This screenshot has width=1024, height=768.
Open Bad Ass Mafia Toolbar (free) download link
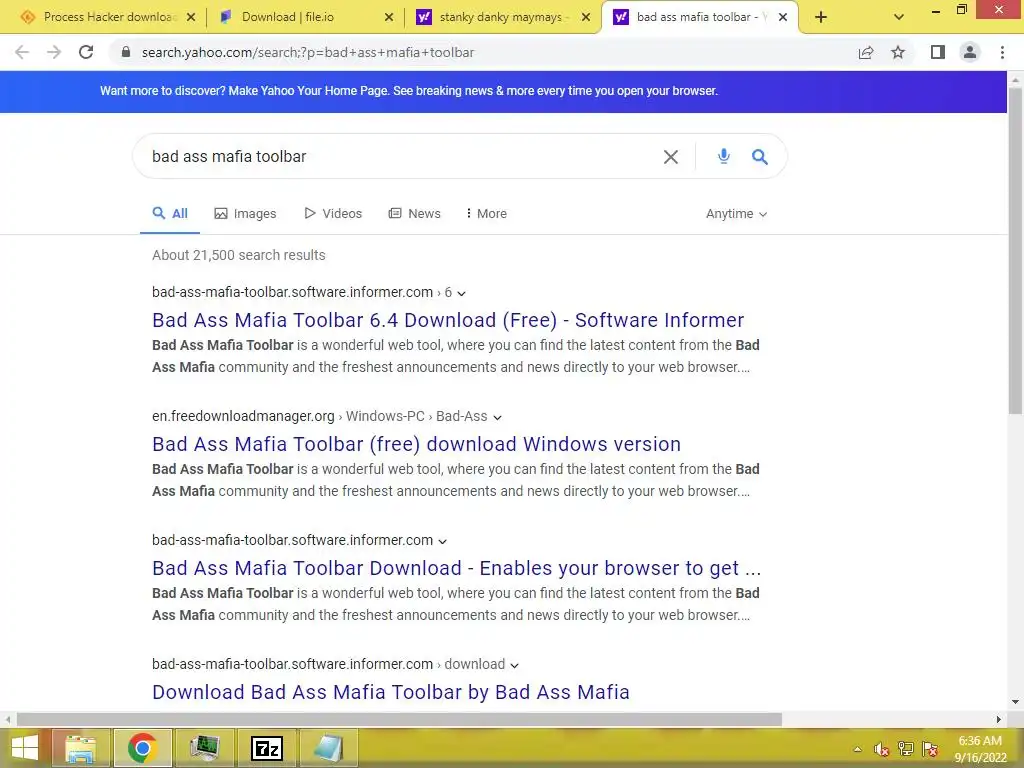coord(417,444)
